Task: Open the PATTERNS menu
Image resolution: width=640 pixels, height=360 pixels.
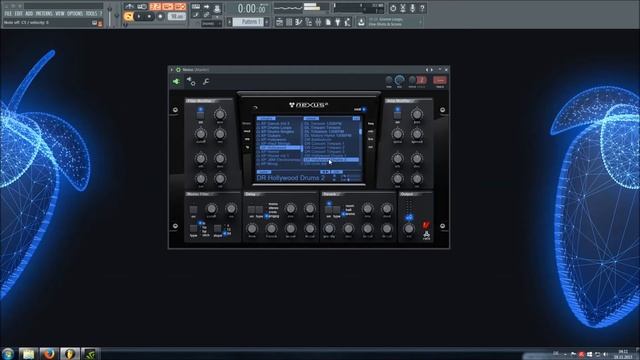Action: pos(44,13)
